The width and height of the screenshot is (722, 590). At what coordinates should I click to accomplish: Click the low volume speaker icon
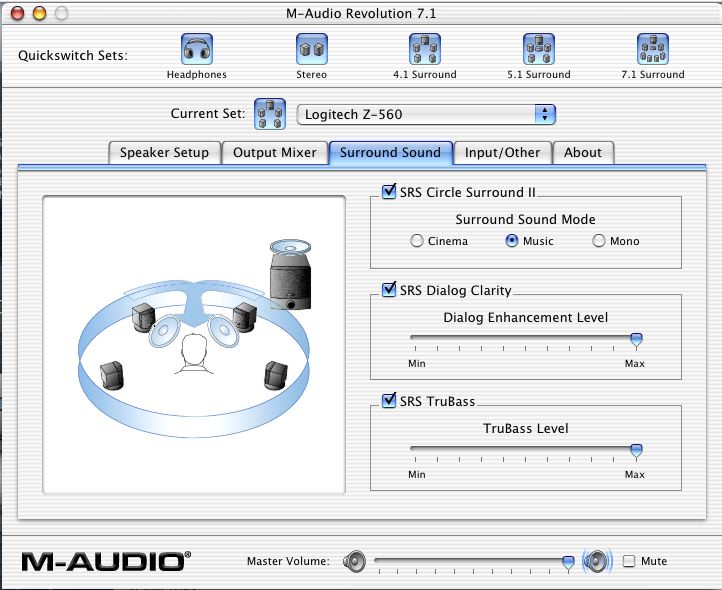point(355,561)
